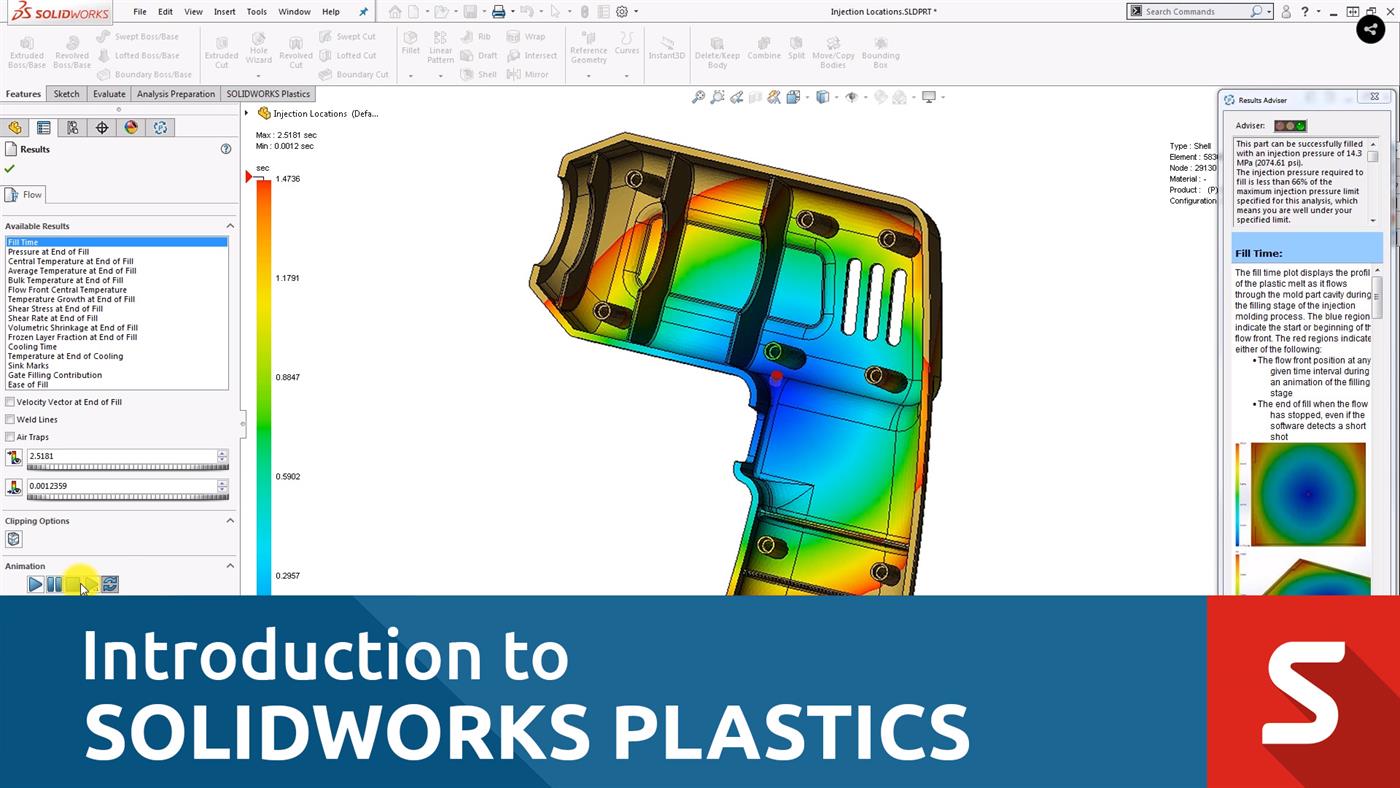This screenshot has width=1400, height=788.
Task: Open the Fillet tool
Action: [410, 46]
